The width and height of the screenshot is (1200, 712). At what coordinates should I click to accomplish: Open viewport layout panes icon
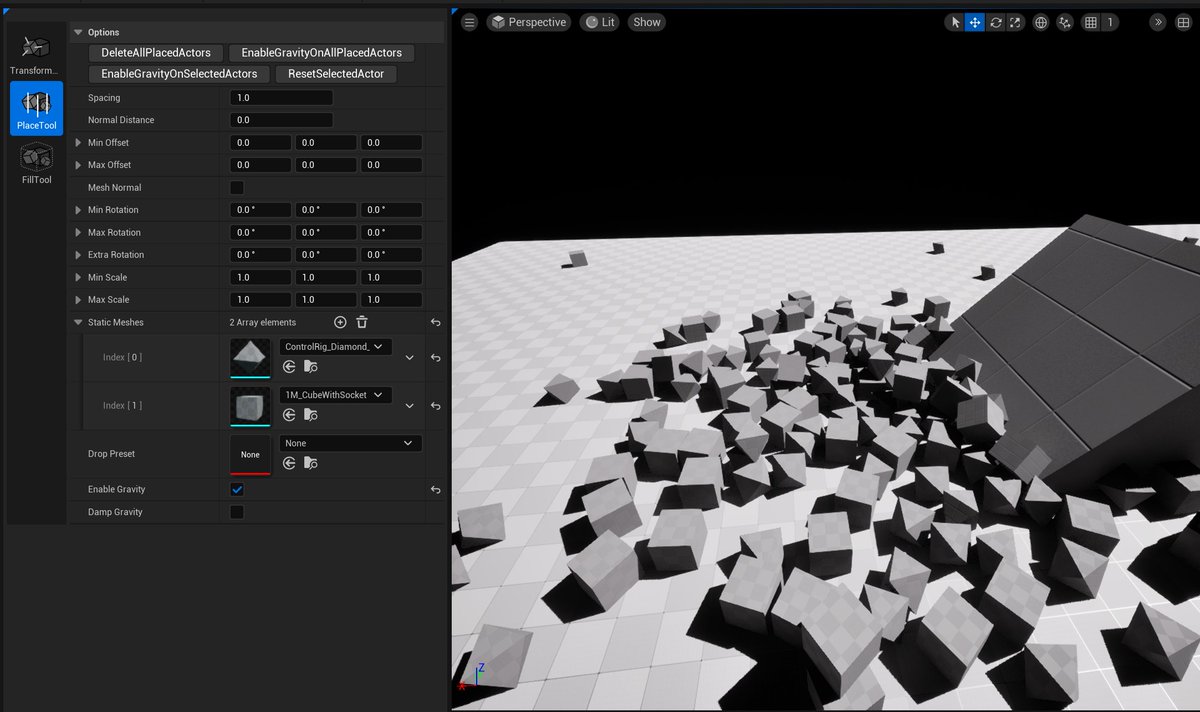[x=1183, y=22]
